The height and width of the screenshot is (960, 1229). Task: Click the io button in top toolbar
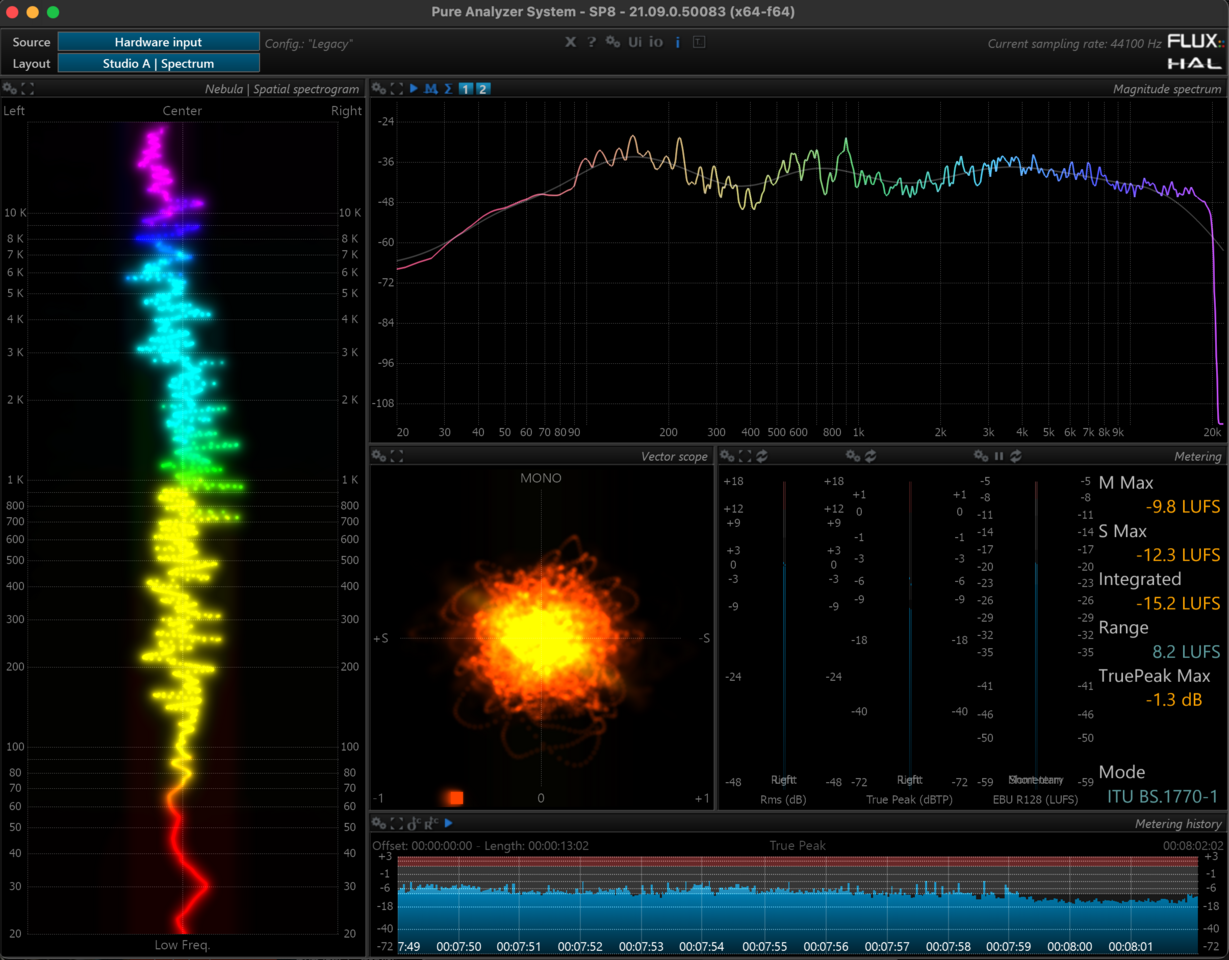[x=656, y=42]
